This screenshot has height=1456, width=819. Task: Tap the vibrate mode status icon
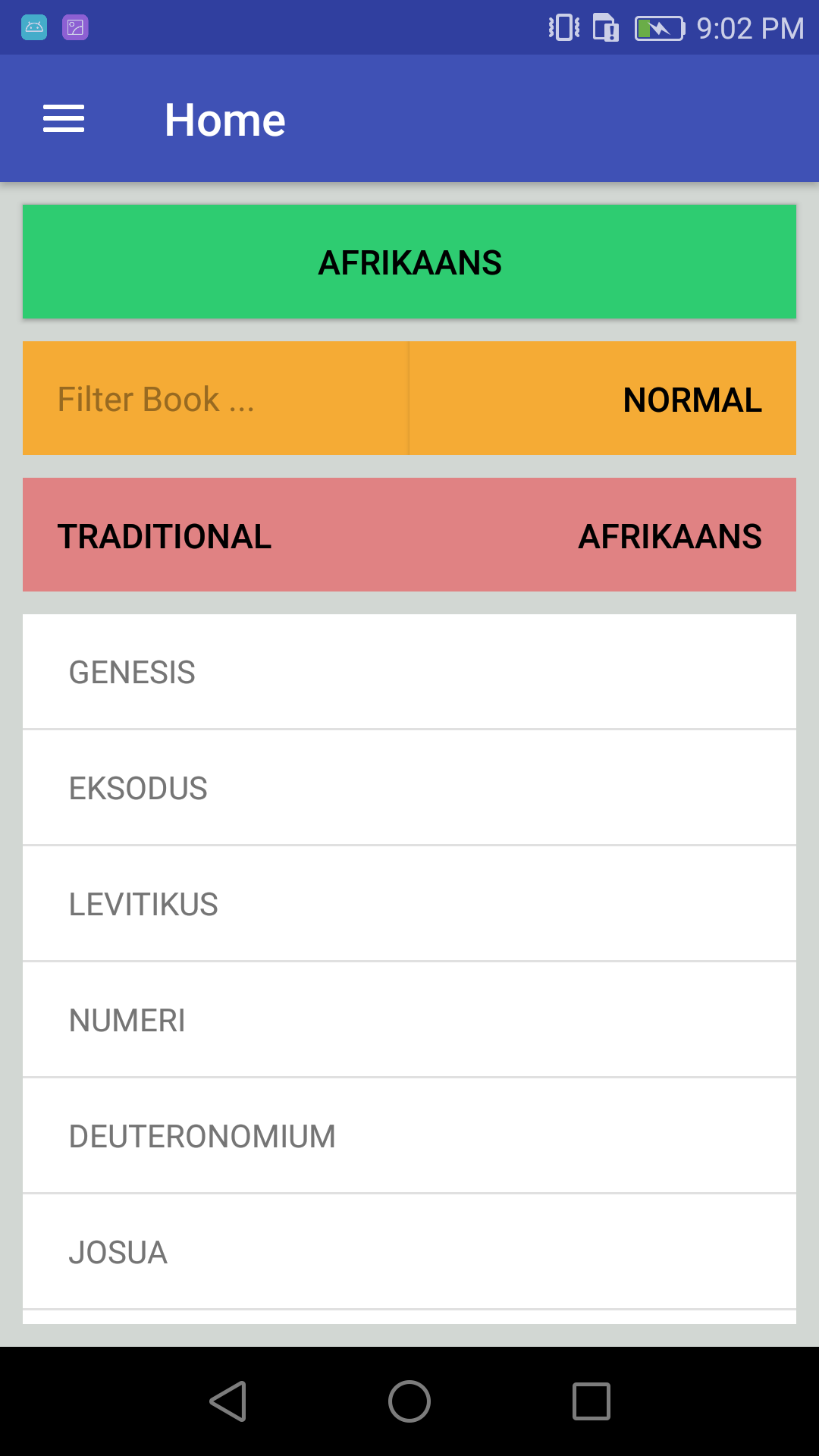pyautogui.click(x=564, y=28)
